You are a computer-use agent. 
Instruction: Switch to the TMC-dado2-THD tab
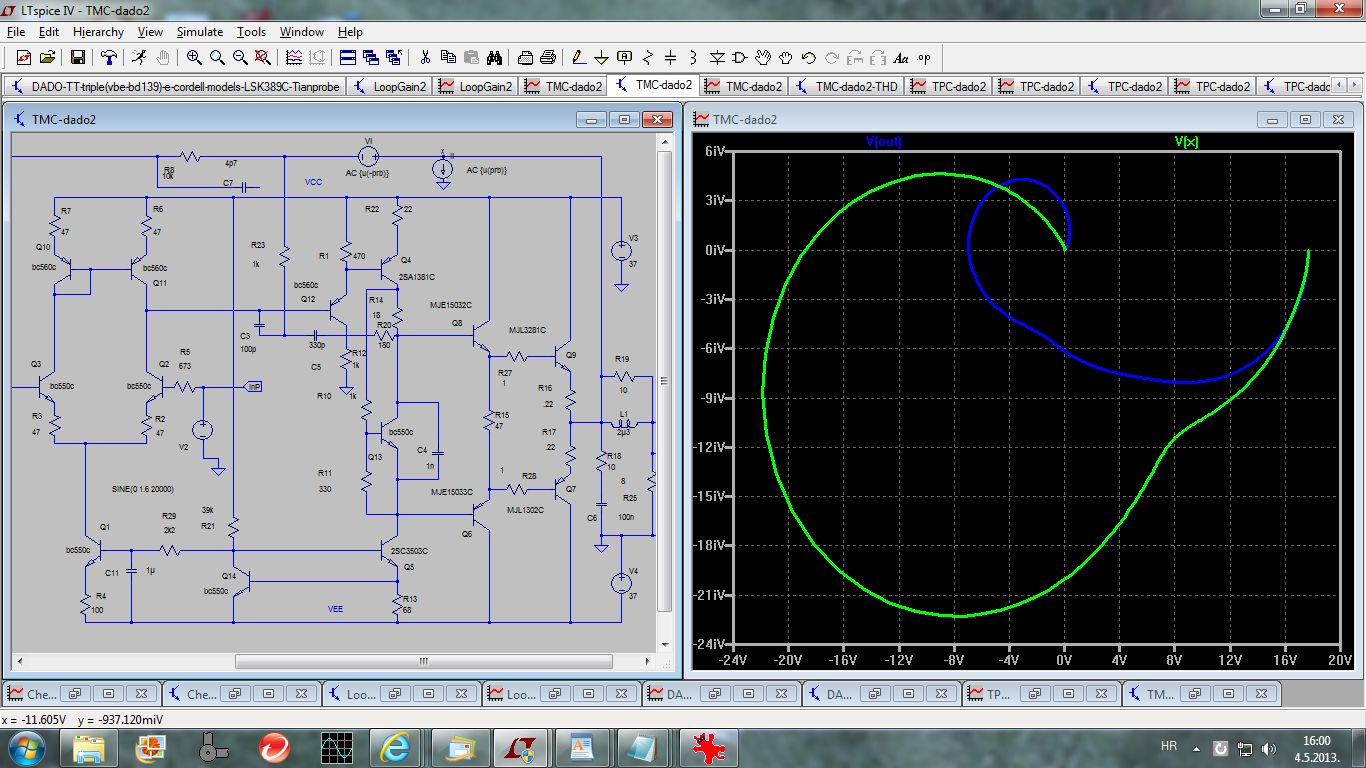pos(846,86)
